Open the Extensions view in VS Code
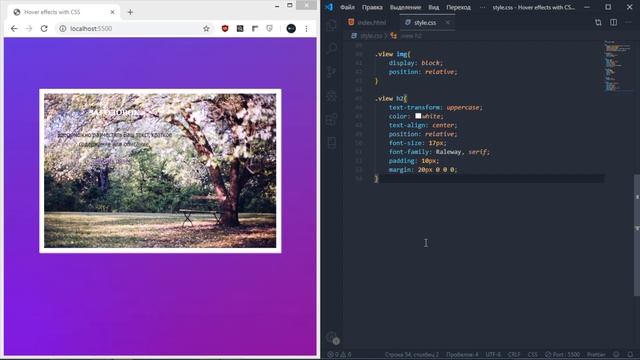The width and height of the screenshot is (640, 360). pyautogui.click(x=331, y=119)
